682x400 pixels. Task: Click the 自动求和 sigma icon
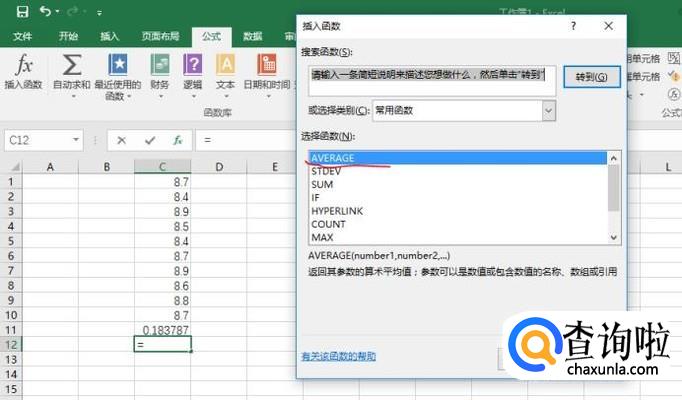[x=72, y=65]
